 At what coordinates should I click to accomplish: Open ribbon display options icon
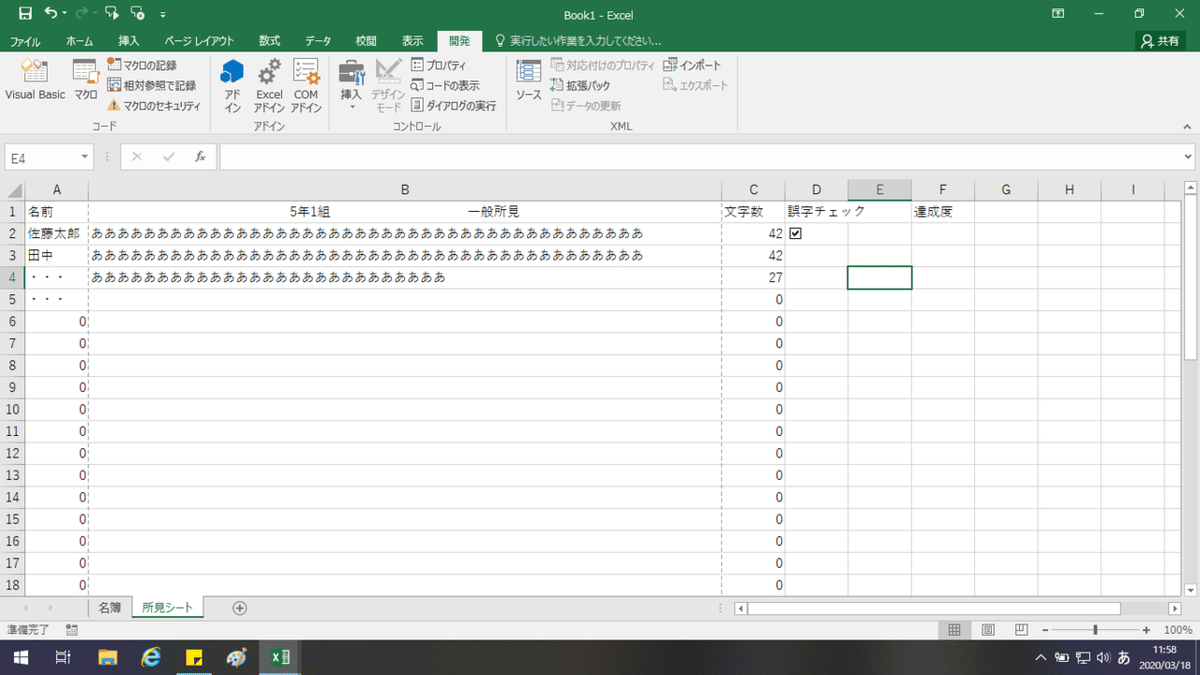click(x=1058, y=14)
